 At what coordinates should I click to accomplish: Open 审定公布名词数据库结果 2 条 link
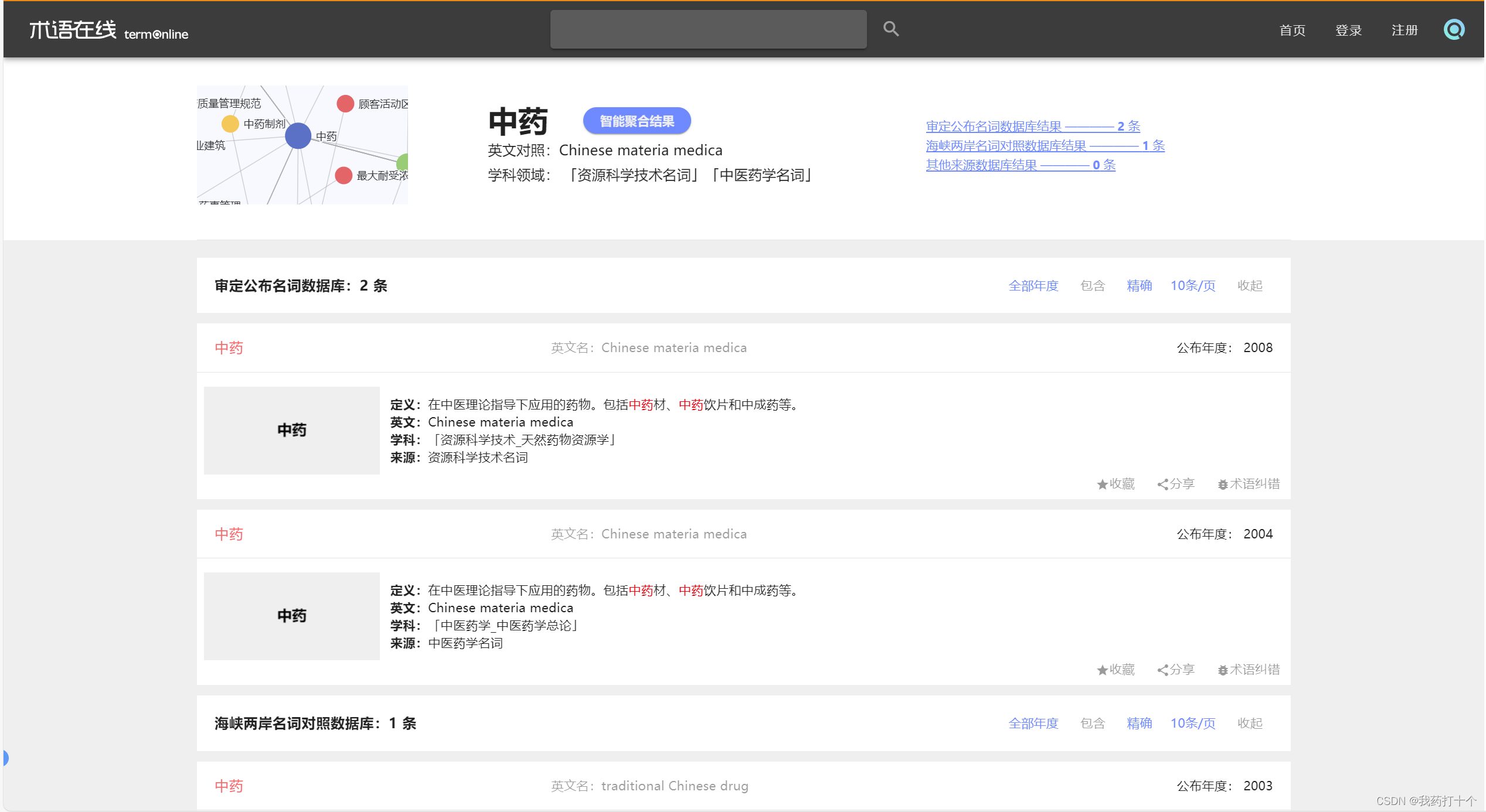click(x=1032, y=127)
